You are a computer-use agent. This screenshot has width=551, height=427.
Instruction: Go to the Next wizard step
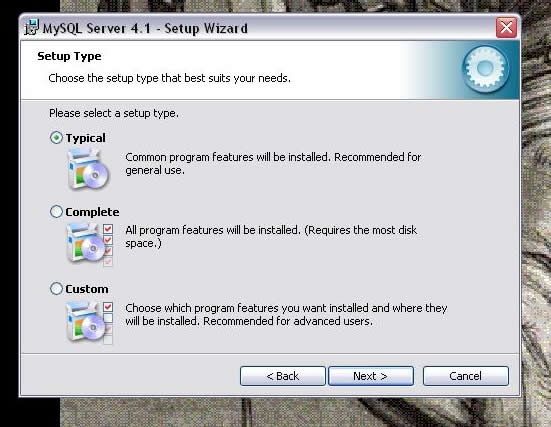pyautogui.click(x=371, y=376)
